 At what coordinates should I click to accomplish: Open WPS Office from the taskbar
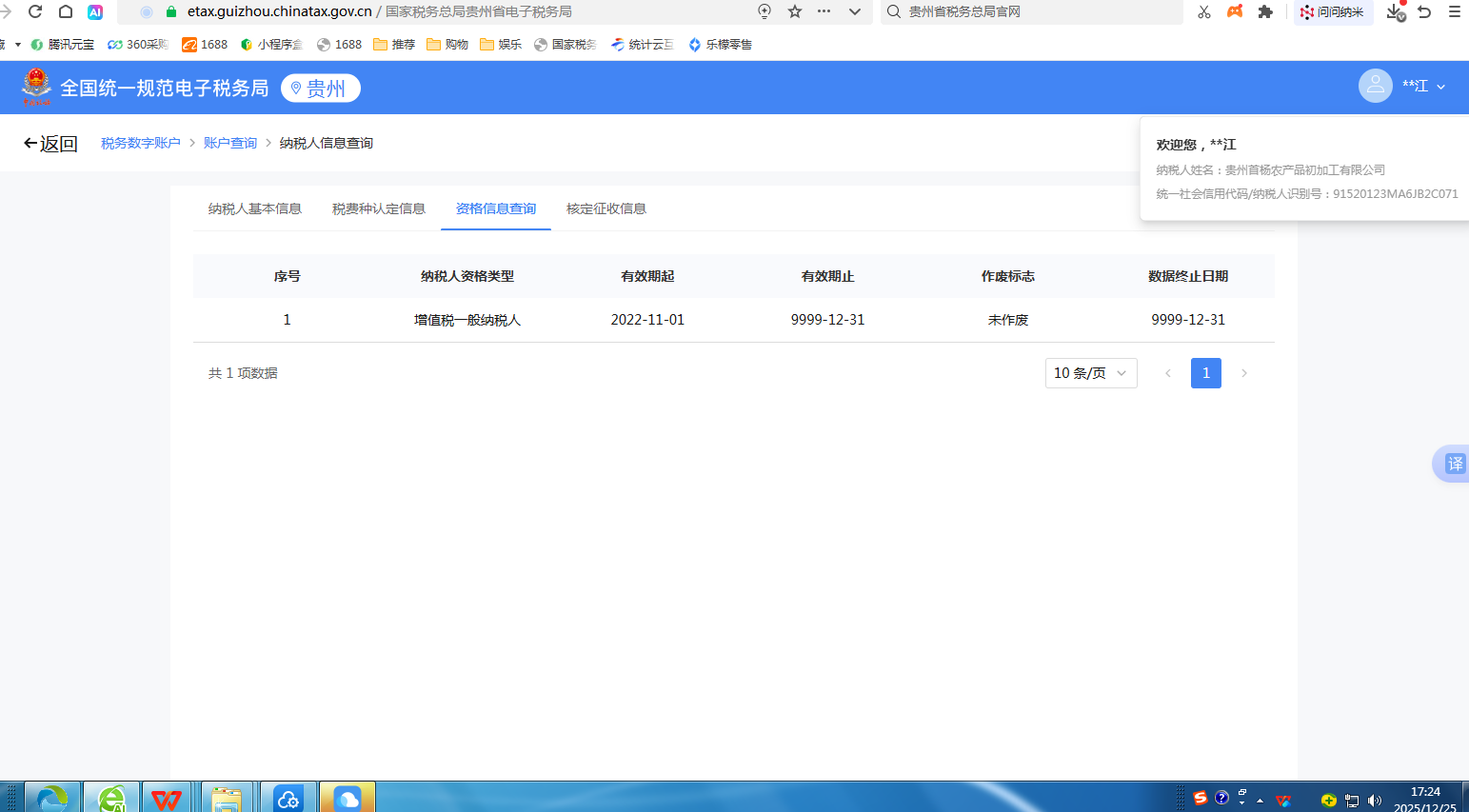click(167, 798)
